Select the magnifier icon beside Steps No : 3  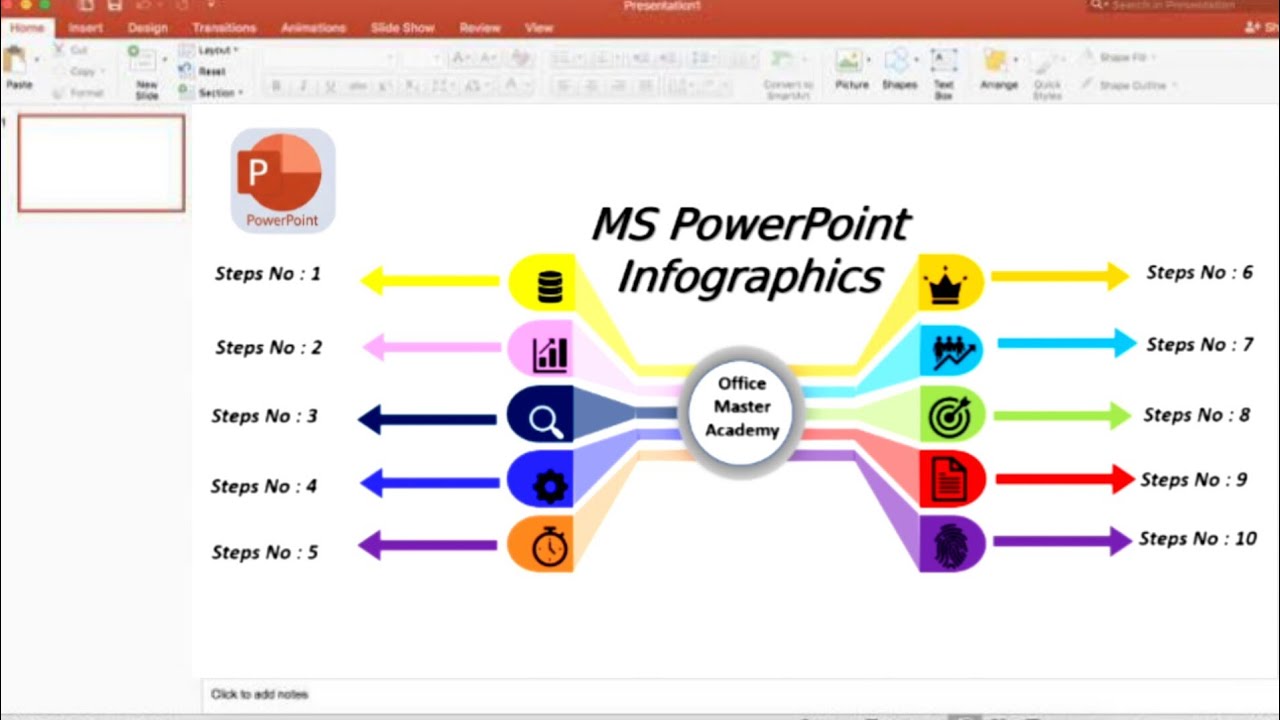pyautogui.click(x=546, y=421)
